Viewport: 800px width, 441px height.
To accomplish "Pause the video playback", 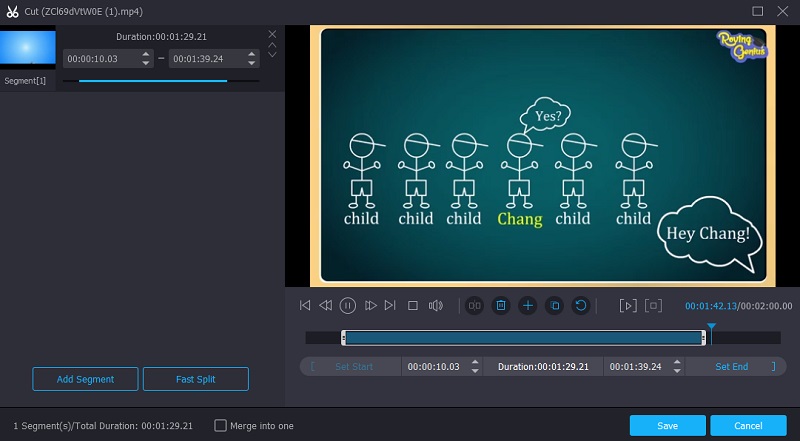I will pyautogui.click(x=348, y=305).
